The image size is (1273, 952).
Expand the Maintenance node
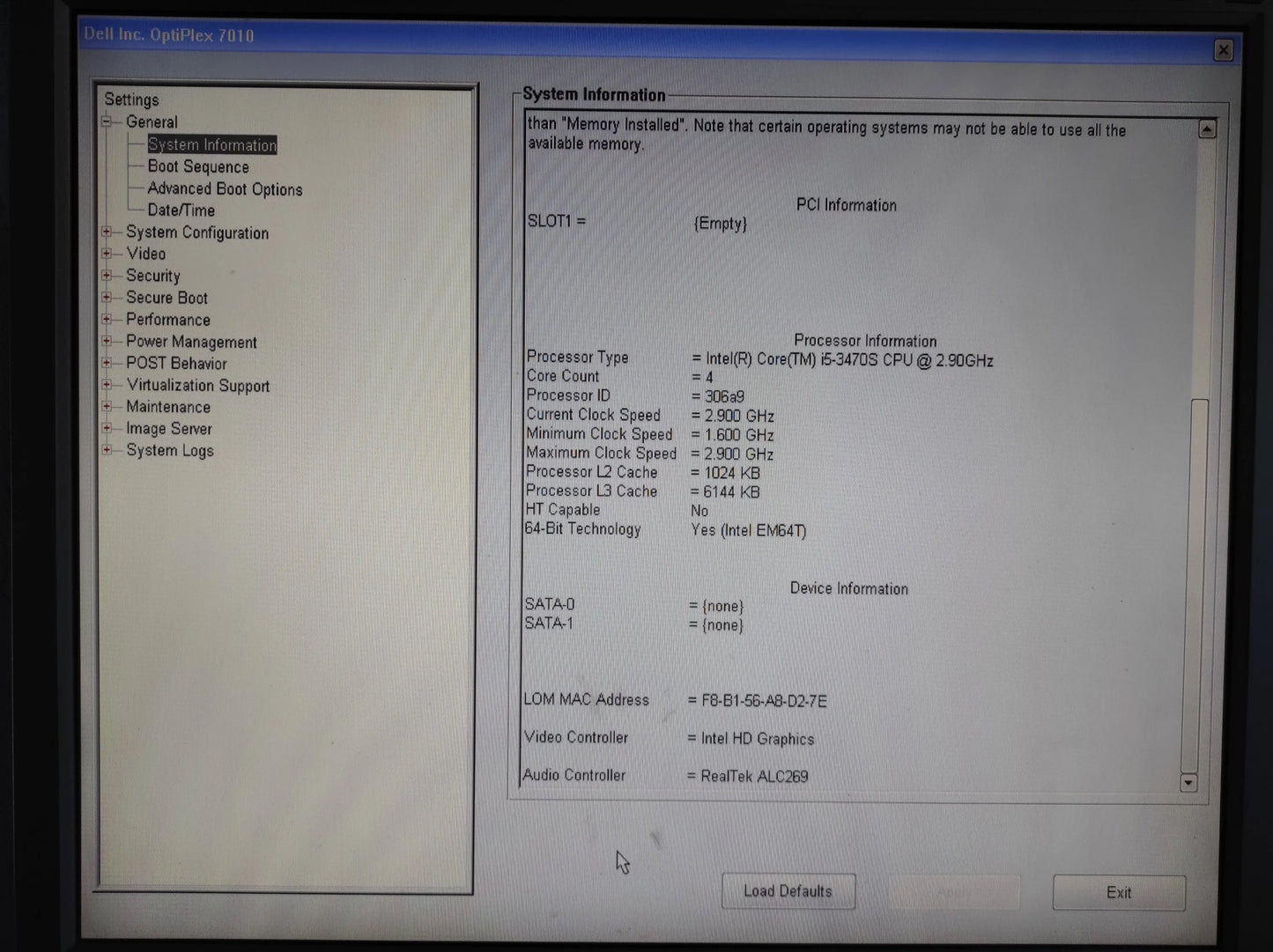tap(107, 407)
